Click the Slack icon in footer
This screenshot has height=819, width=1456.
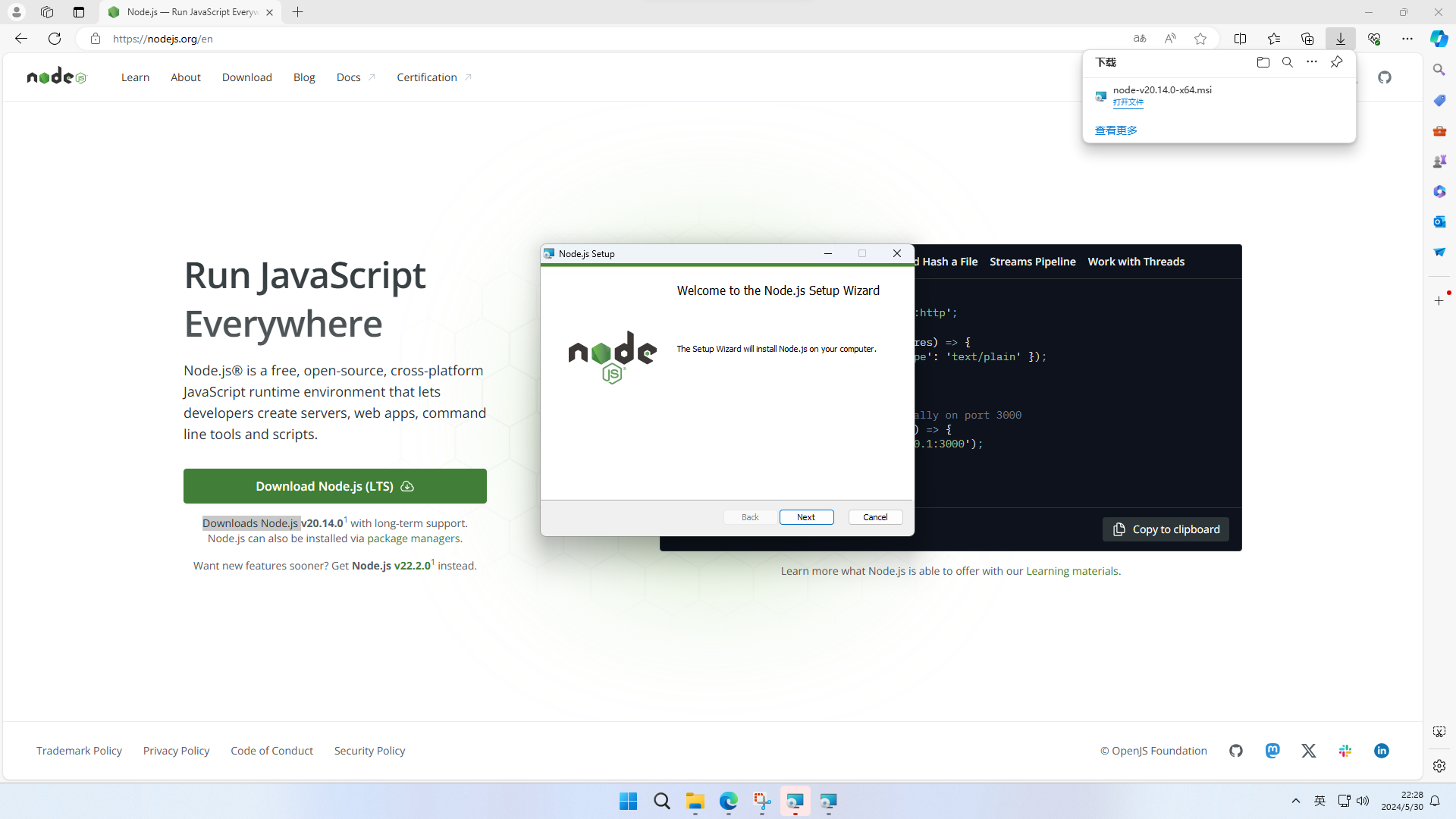point(1345,751)
